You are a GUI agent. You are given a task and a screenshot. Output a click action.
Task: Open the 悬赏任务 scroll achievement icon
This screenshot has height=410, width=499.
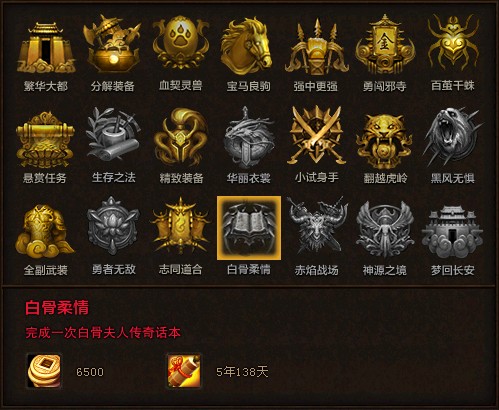[45, 140]
